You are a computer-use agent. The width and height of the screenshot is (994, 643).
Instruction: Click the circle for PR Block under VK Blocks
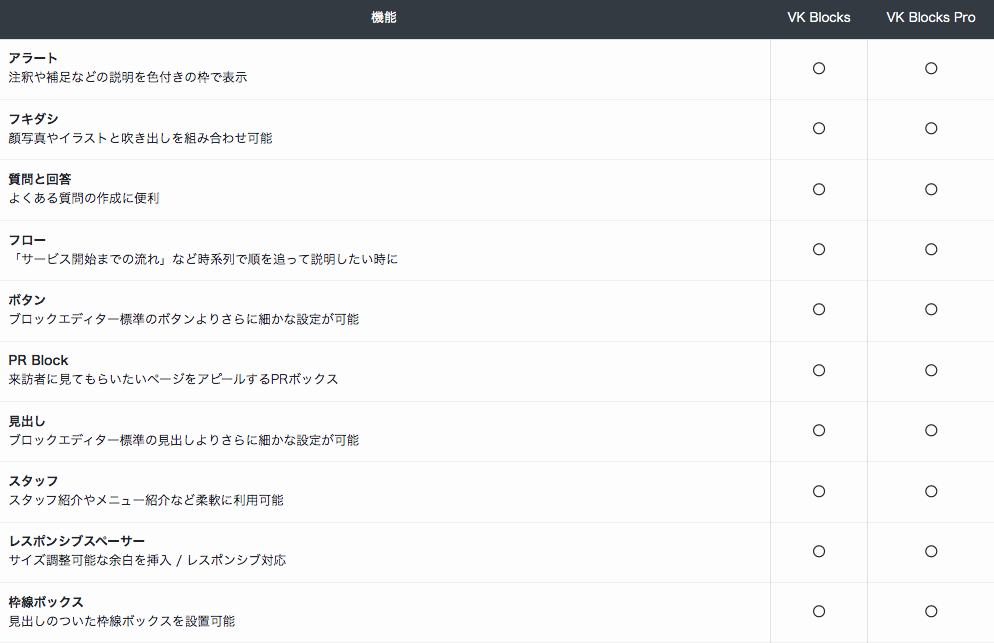point(819,370)
